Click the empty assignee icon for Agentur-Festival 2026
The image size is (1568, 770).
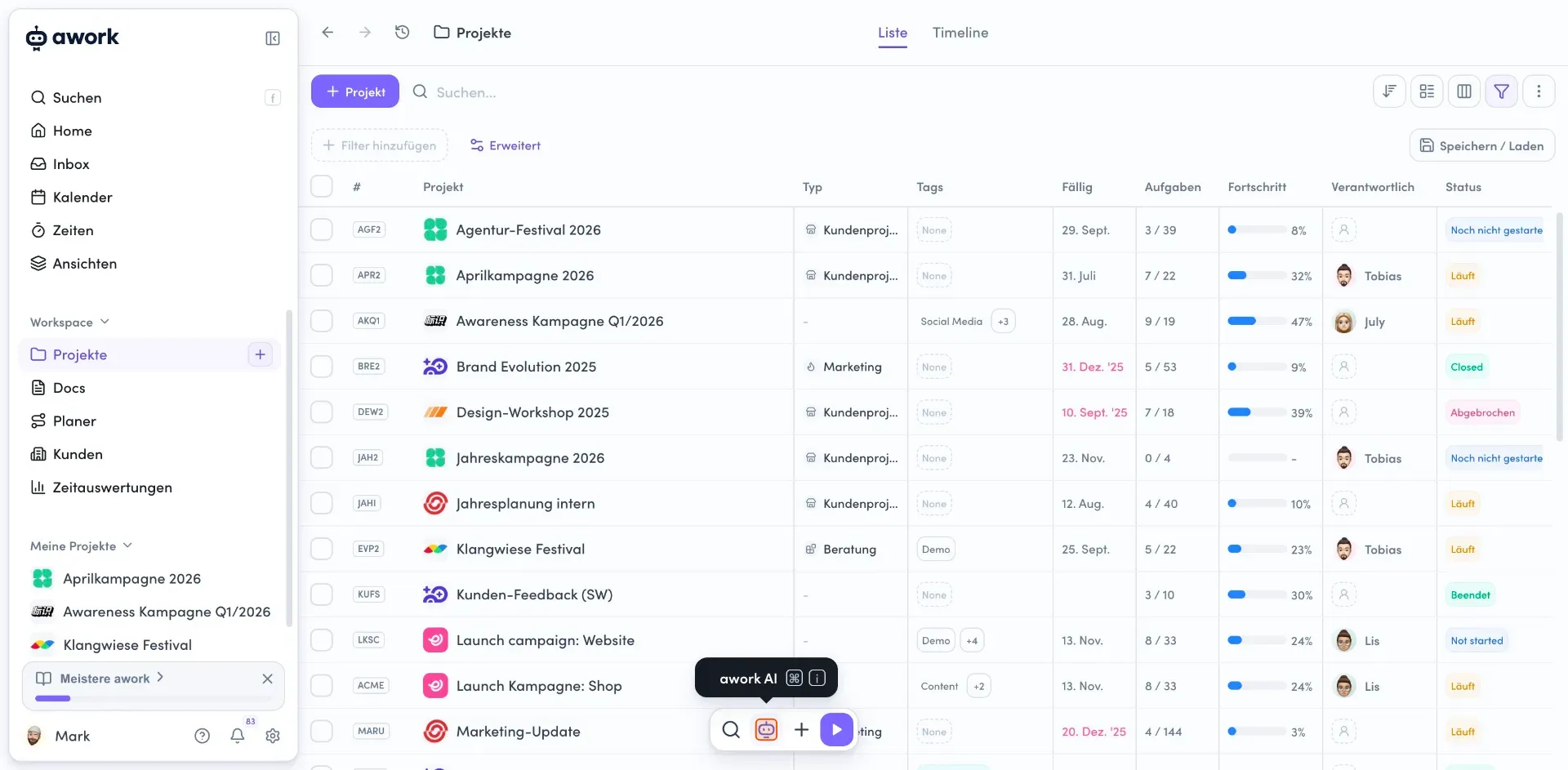click(1344, 229)
